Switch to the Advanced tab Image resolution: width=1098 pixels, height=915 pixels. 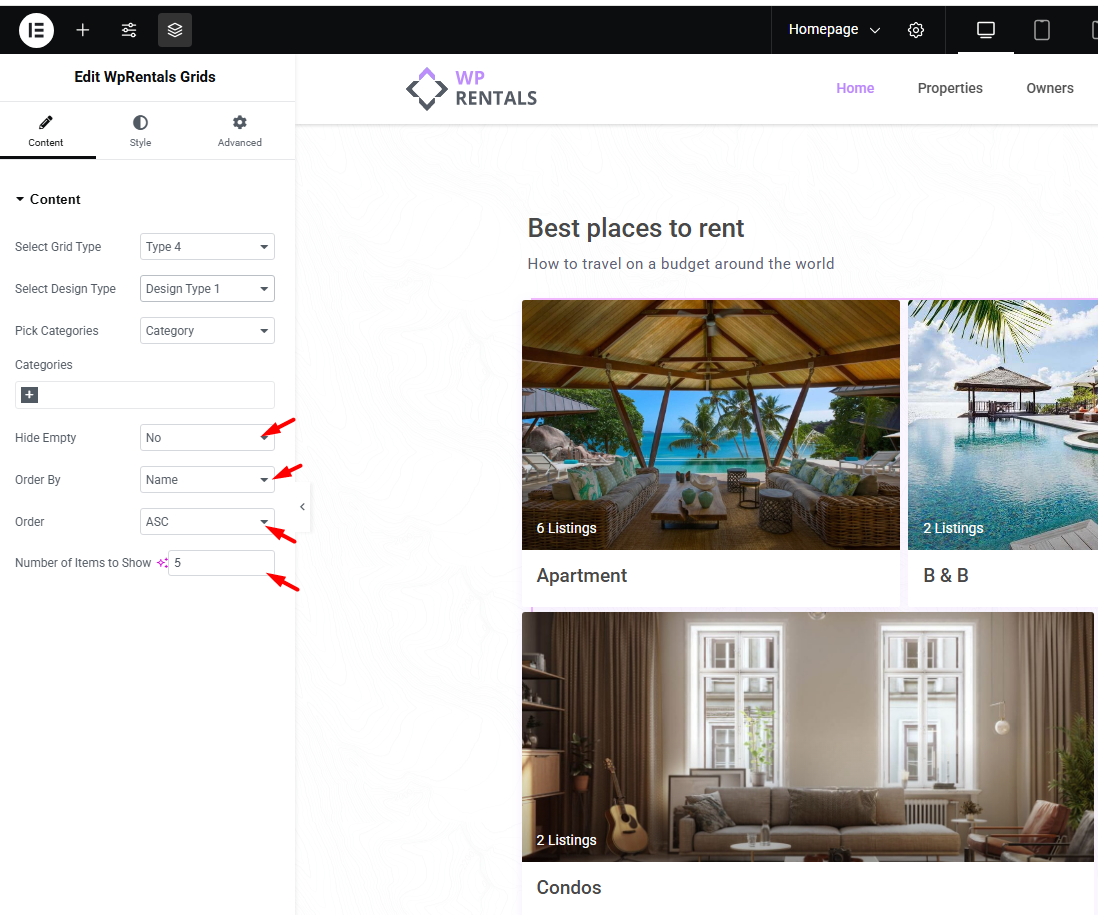point(239,131)
